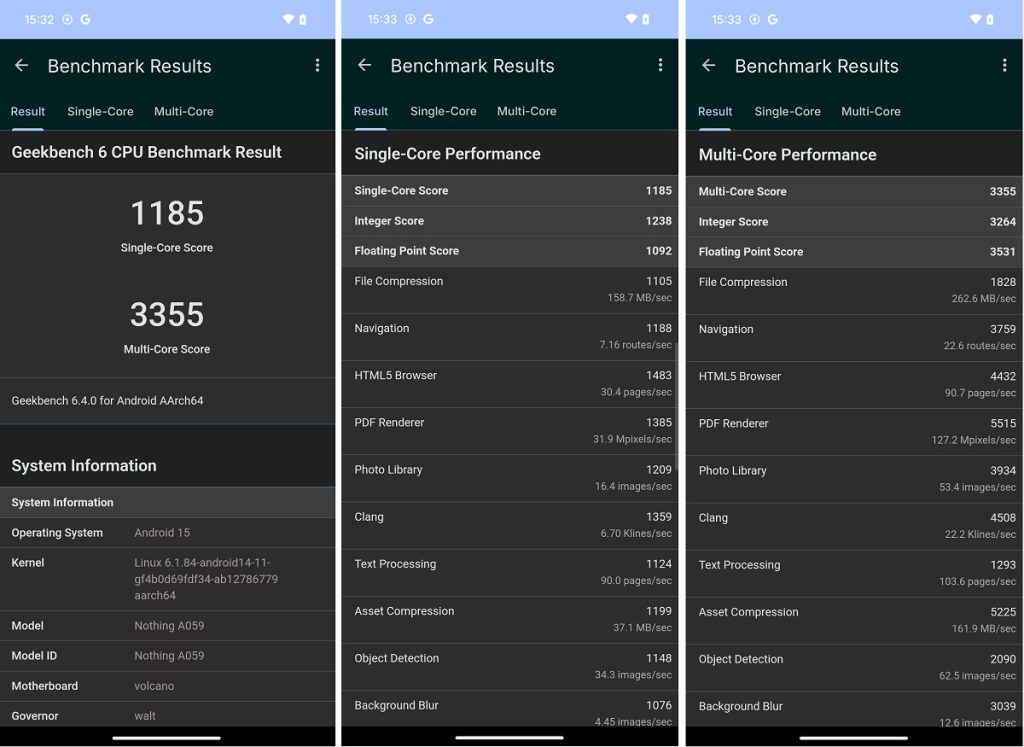Tap single-core Text Processing 1124 row
The image size is (1024, 747).
[509, 572]
